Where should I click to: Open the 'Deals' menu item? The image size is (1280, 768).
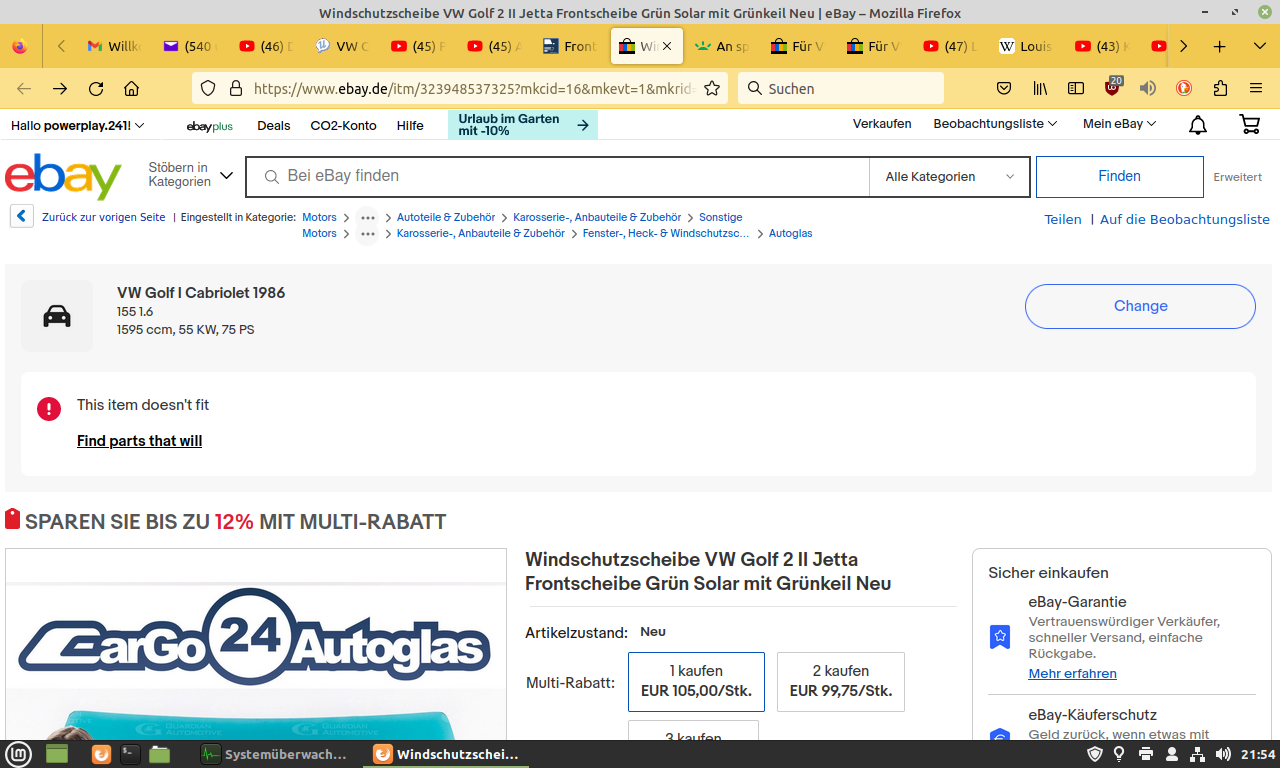[273, 126]
